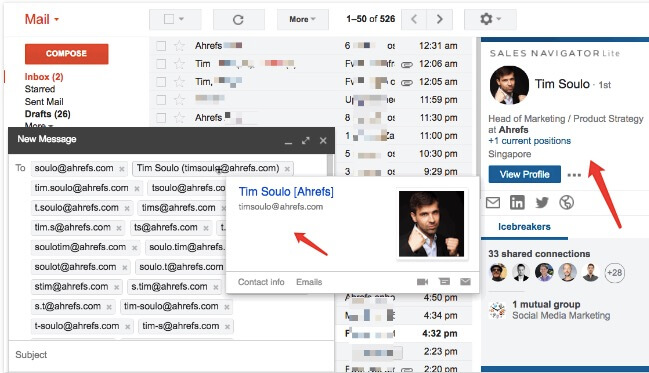Tick checkbox beside 11:30 pm Ahrefs email
649x373 pixels.
[x=161, y=118]
